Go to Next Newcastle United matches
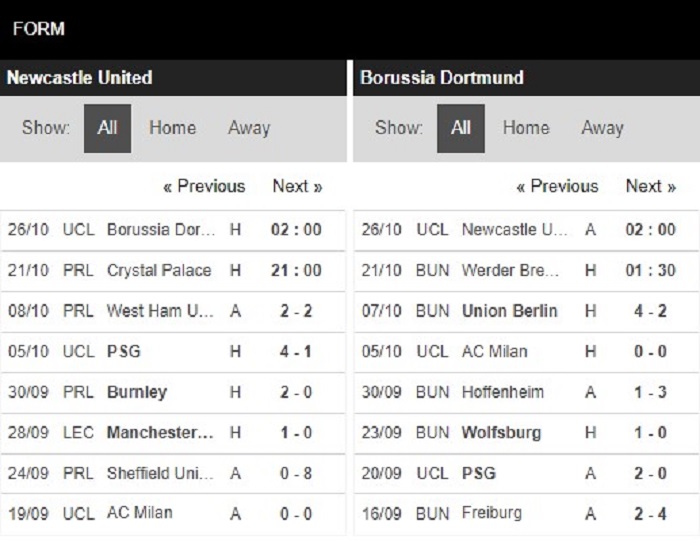 [x=297, y=186]
